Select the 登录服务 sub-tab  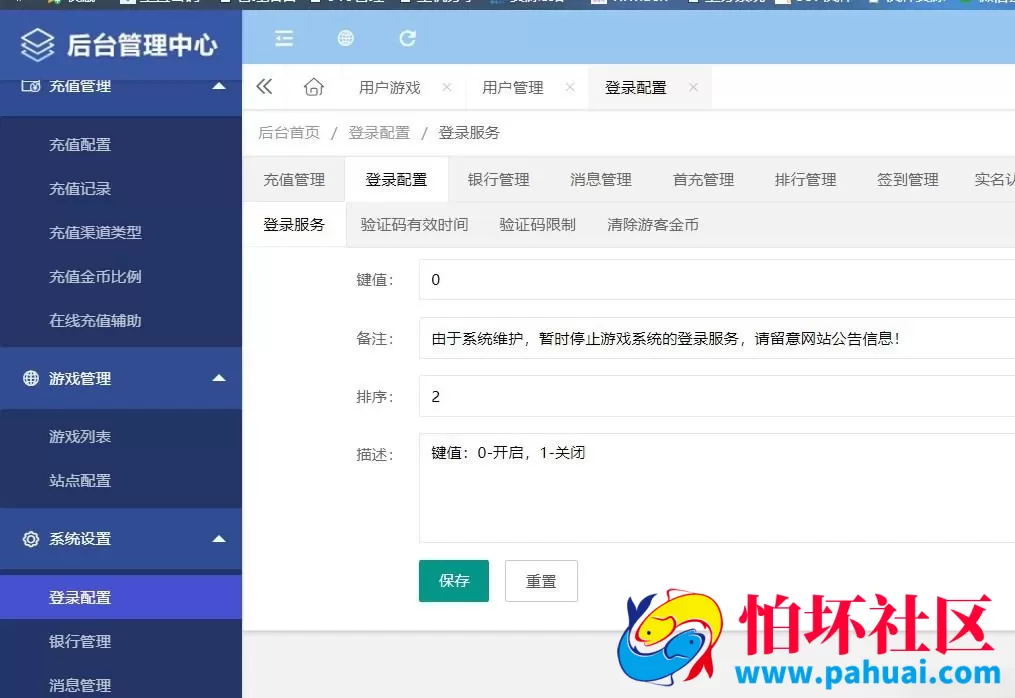pyautogui.click(x=294, y=225)
